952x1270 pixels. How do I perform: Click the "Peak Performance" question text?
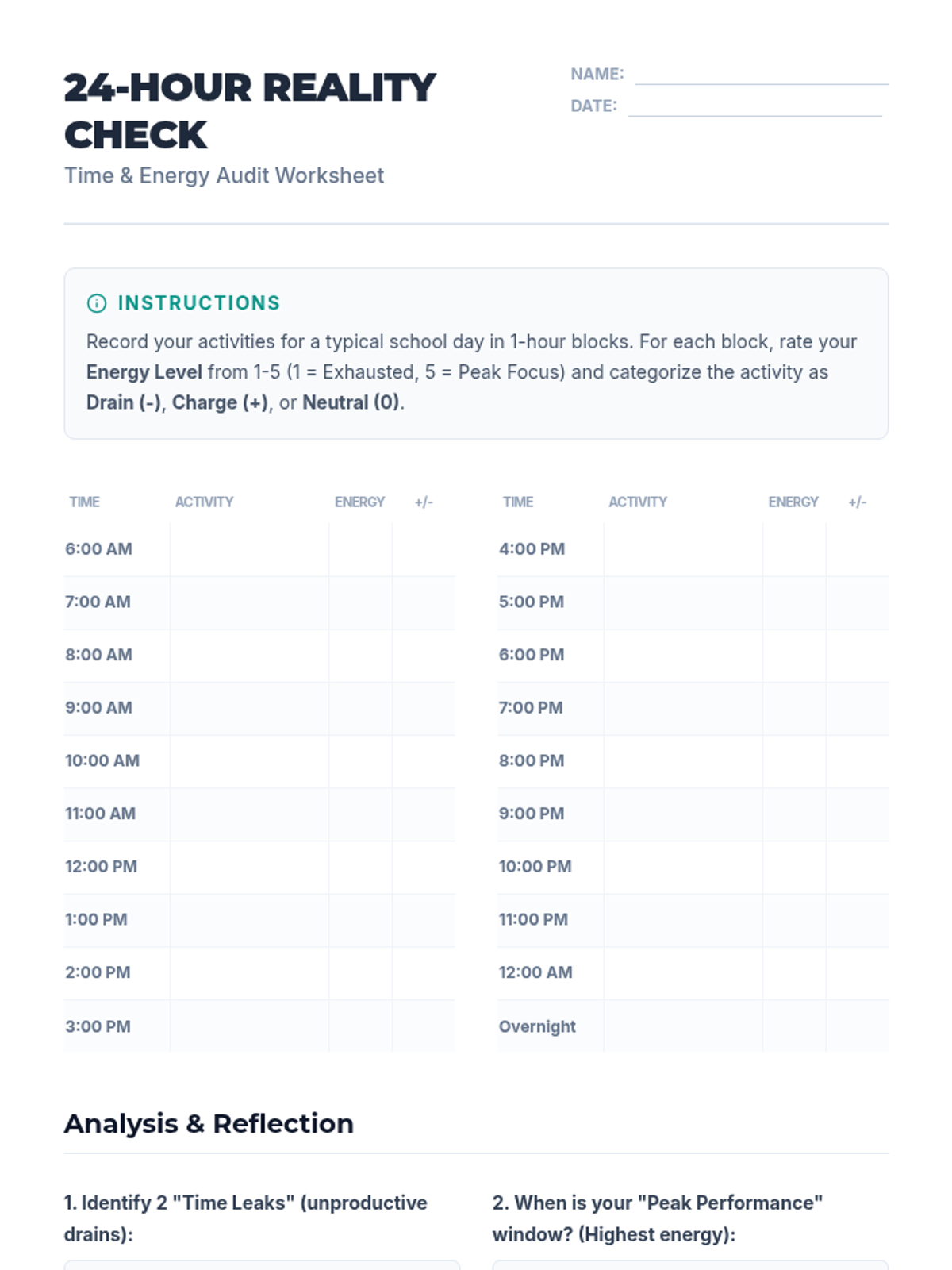coord(657,1218)
